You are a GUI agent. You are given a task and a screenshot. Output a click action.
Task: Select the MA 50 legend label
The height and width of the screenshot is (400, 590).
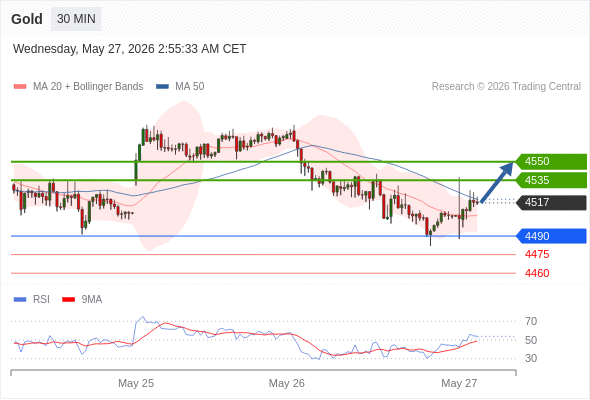point(190,87)
